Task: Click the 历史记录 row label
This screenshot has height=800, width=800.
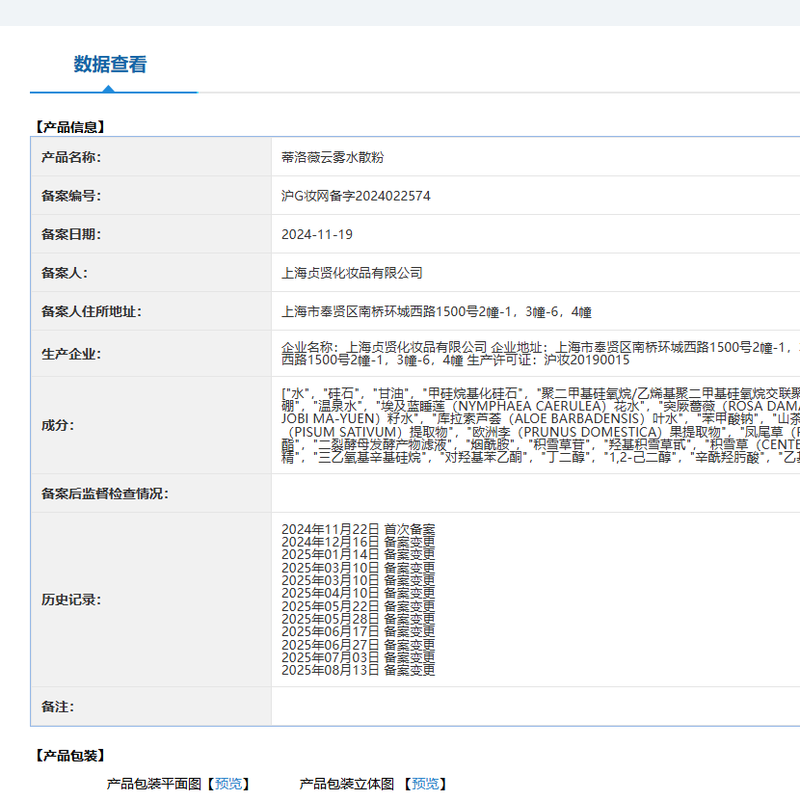Action: pyautogui.click(x=71, y=600)
